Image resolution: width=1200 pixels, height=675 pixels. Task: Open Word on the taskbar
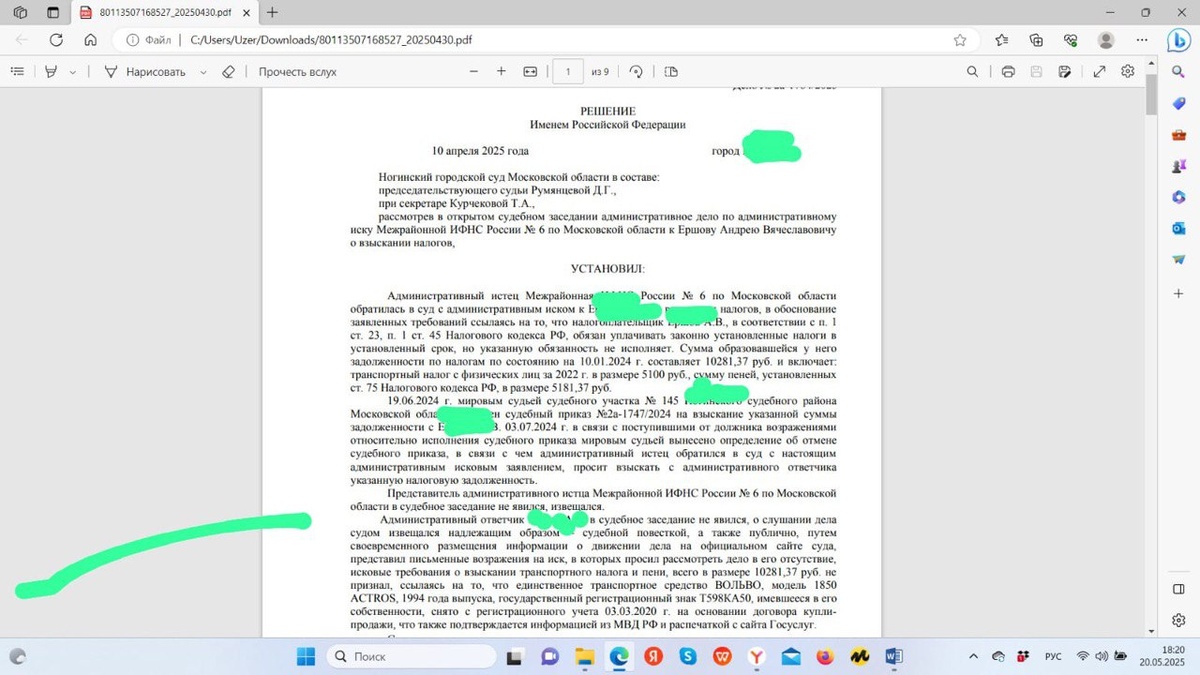coord(894,657)
